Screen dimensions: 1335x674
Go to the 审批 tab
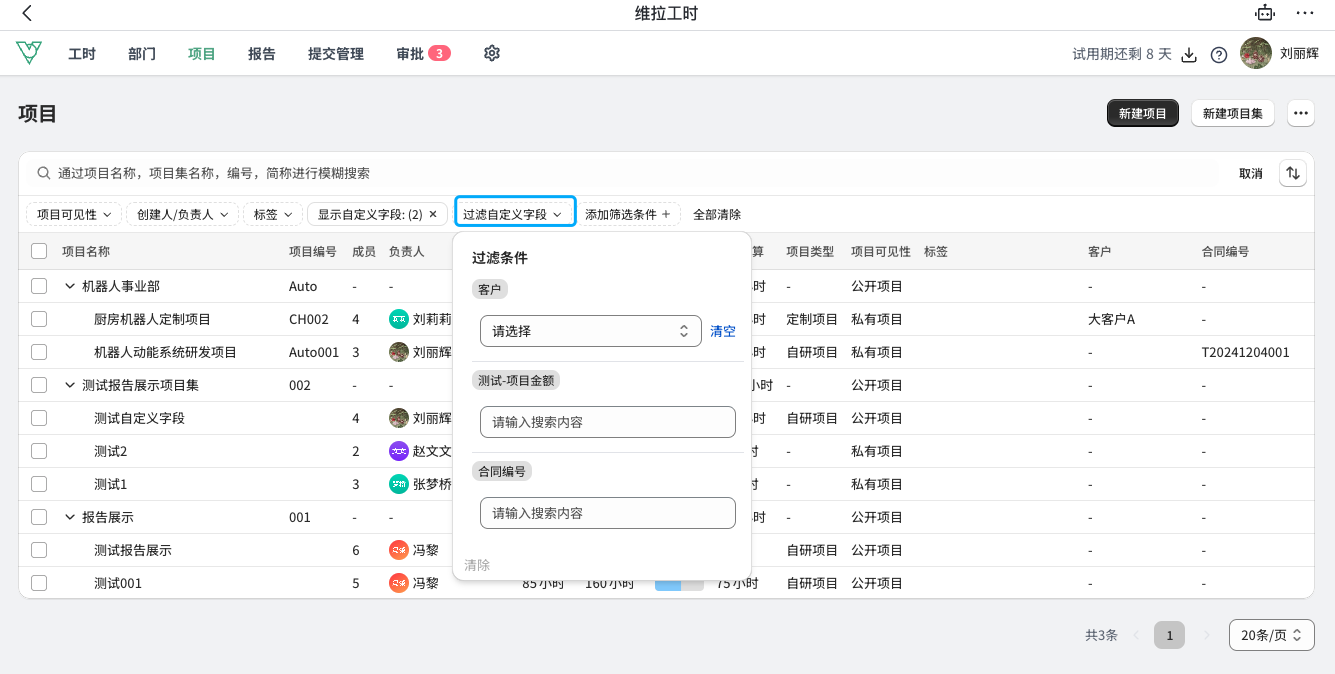tap(410, 54)
